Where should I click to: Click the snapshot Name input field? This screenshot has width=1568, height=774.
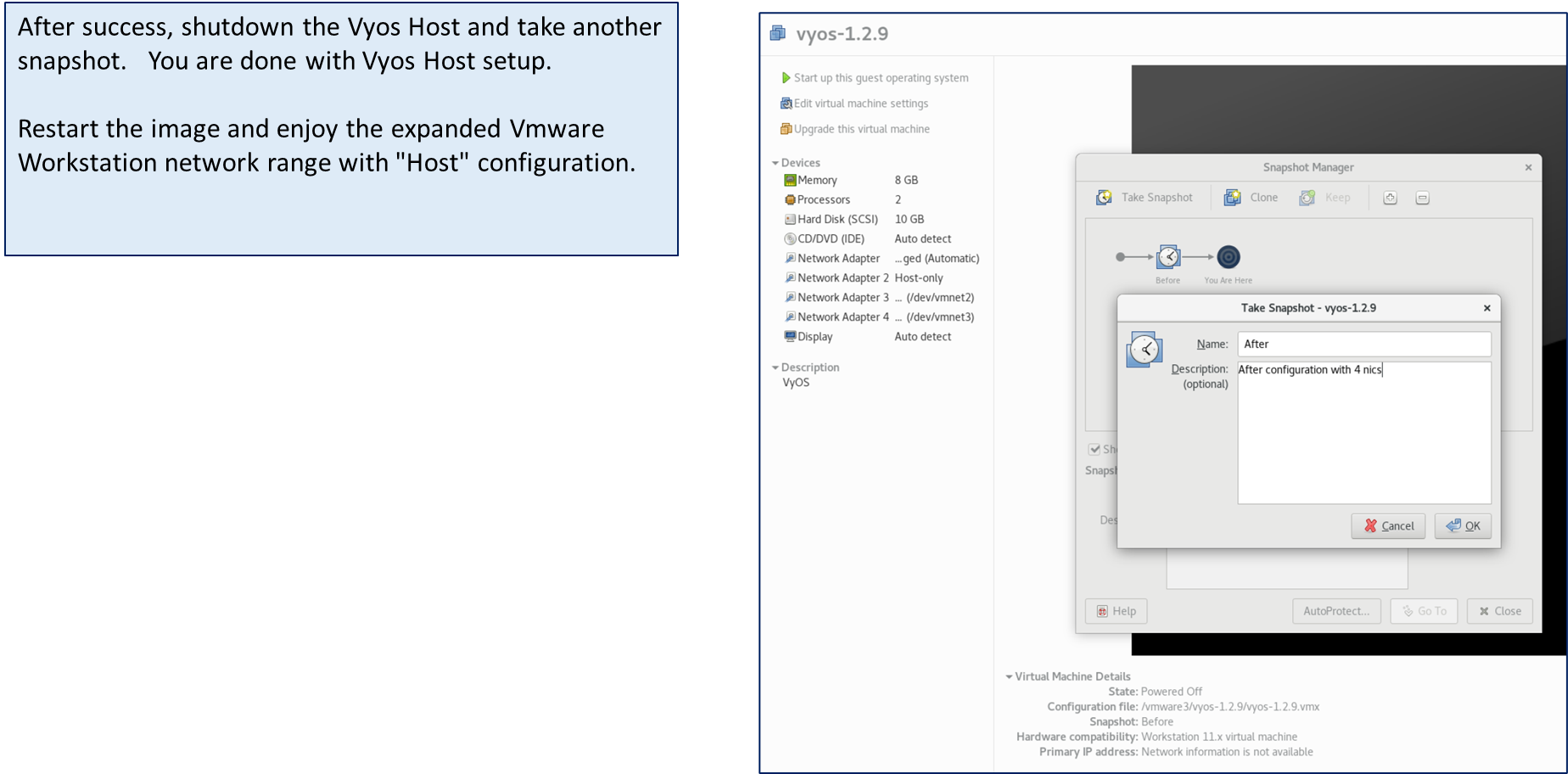(1363, 344)
